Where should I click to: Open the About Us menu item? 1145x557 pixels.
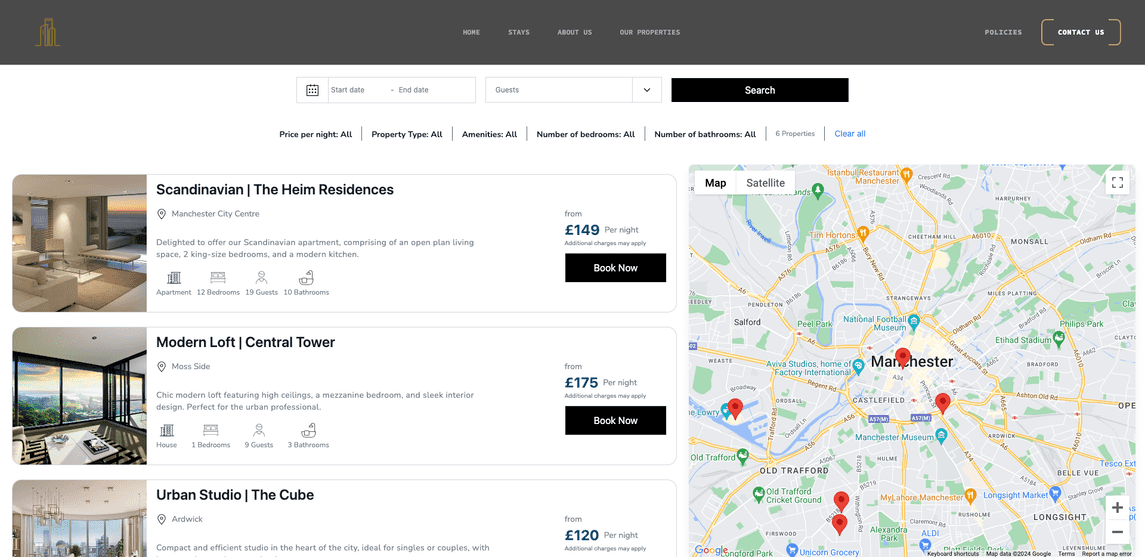coord(575,32)
